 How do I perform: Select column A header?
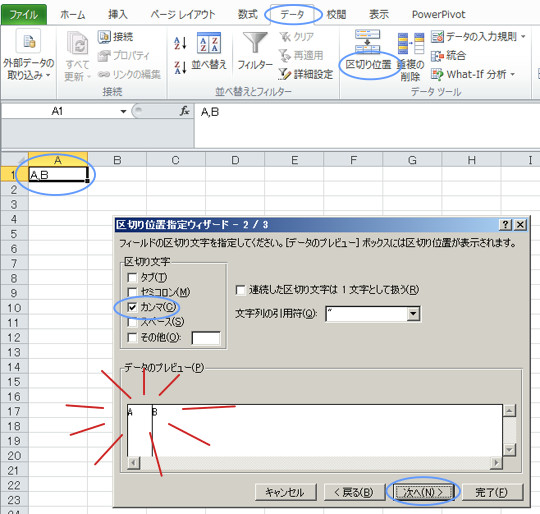click(x=58, y=160)
